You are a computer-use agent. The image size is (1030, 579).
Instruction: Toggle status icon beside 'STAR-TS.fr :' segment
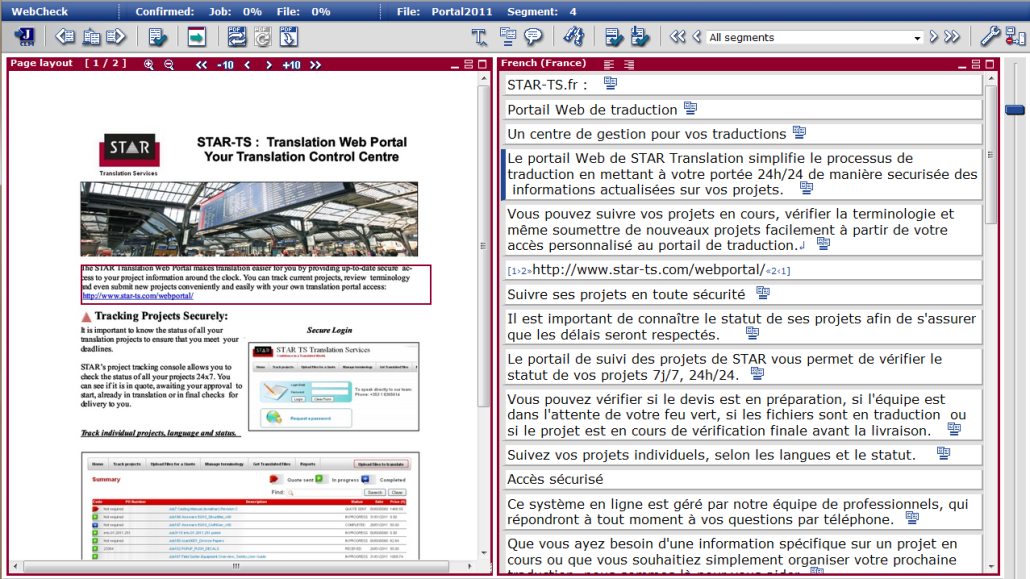[x=610, y=84]
